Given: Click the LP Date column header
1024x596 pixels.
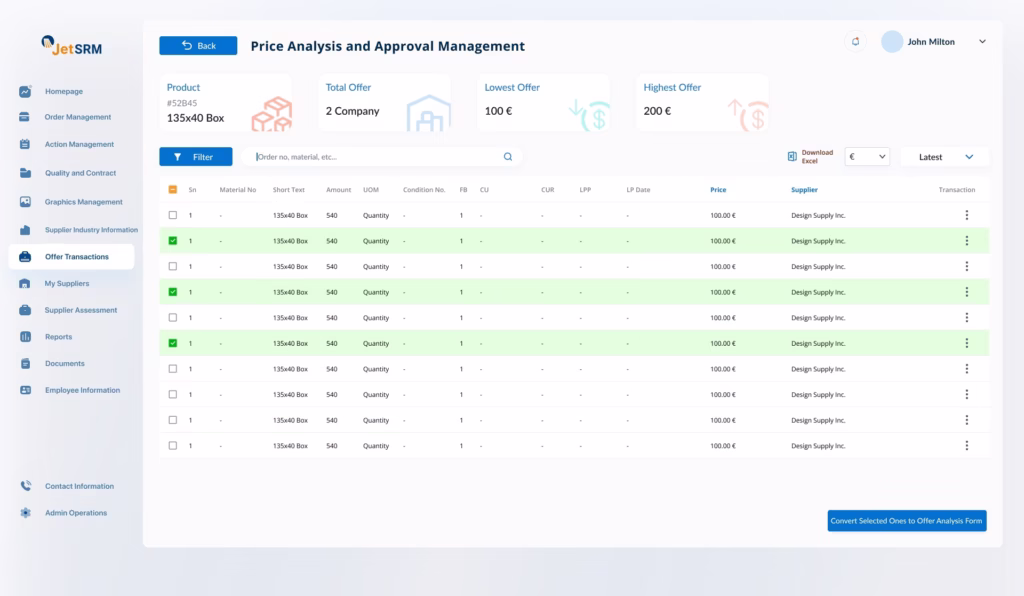Looking at the screenshot, I should click(638, 190).
